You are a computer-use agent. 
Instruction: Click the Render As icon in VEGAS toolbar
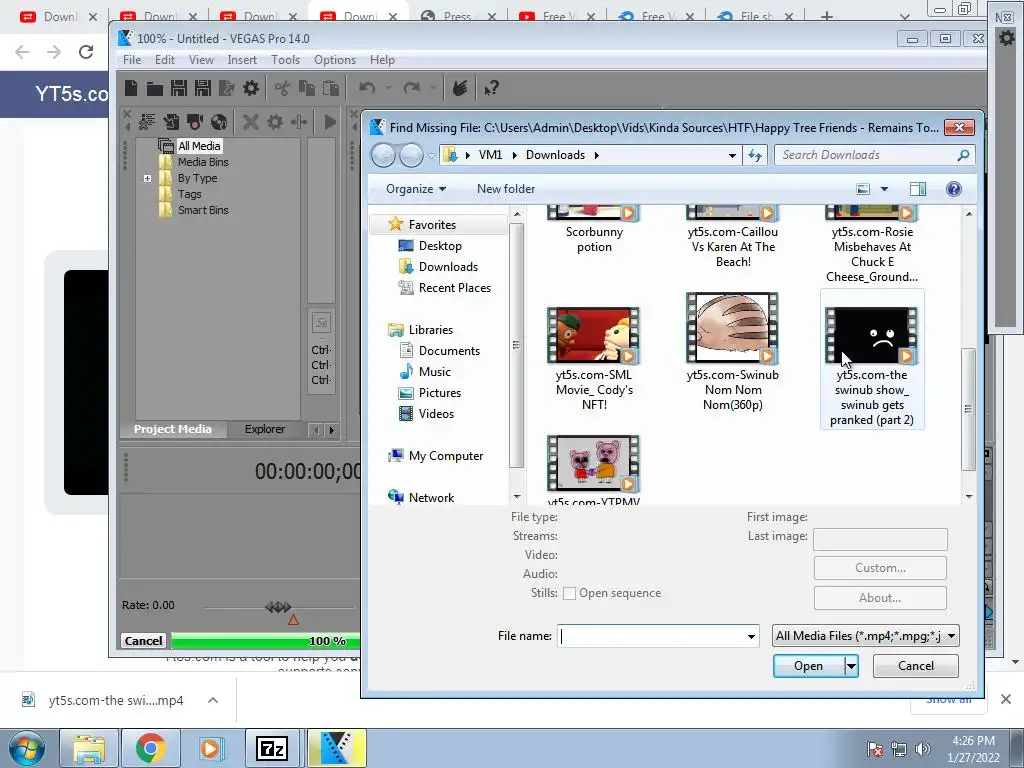click(227, 88)
